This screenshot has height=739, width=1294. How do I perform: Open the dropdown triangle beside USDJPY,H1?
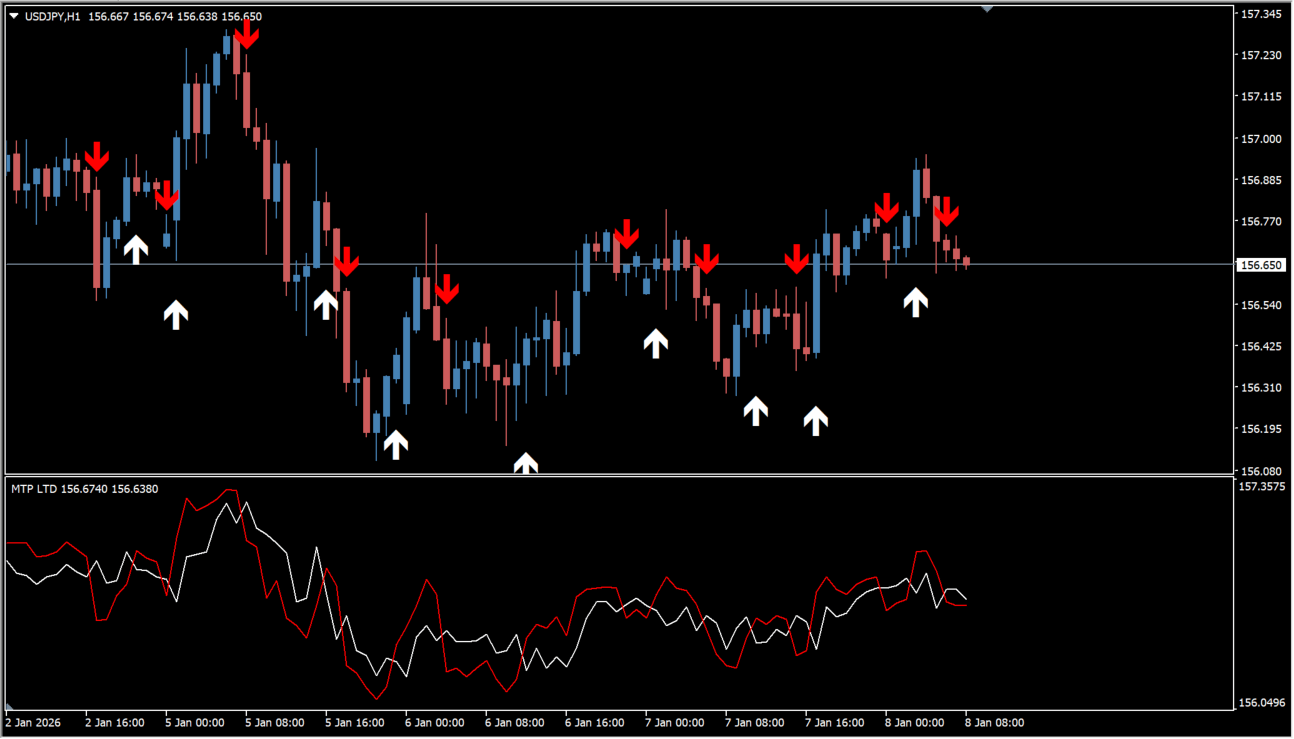click(x=13, y=16)
